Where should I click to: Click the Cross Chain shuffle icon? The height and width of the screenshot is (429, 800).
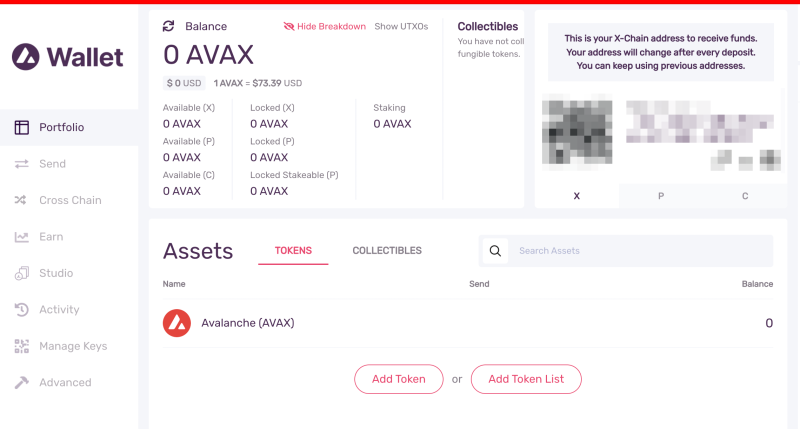point(20,200)
